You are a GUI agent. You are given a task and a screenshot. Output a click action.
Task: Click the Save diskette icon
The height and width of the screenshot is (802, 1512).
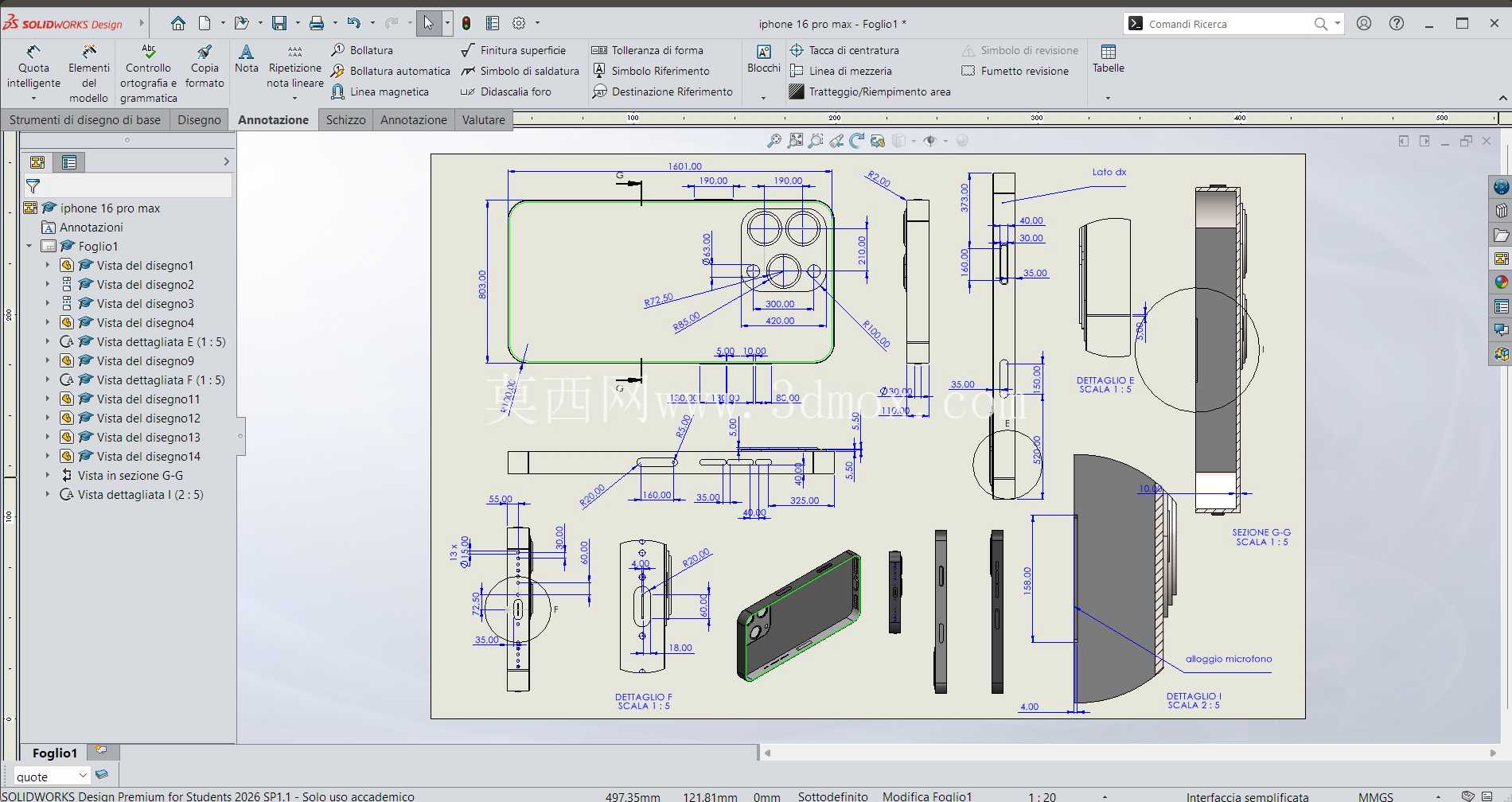(279, 23)
